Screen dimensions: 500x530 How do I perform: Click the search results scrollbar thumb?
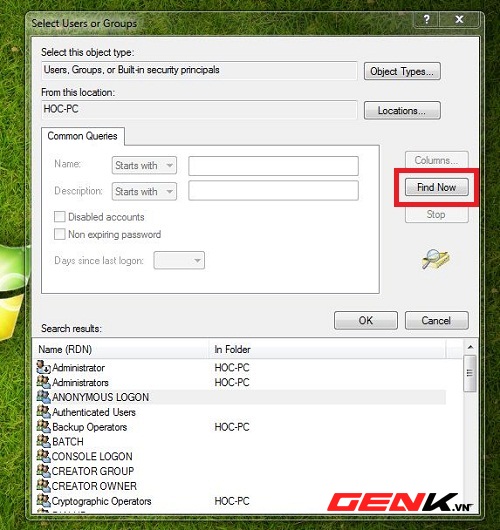click(470, 373)
